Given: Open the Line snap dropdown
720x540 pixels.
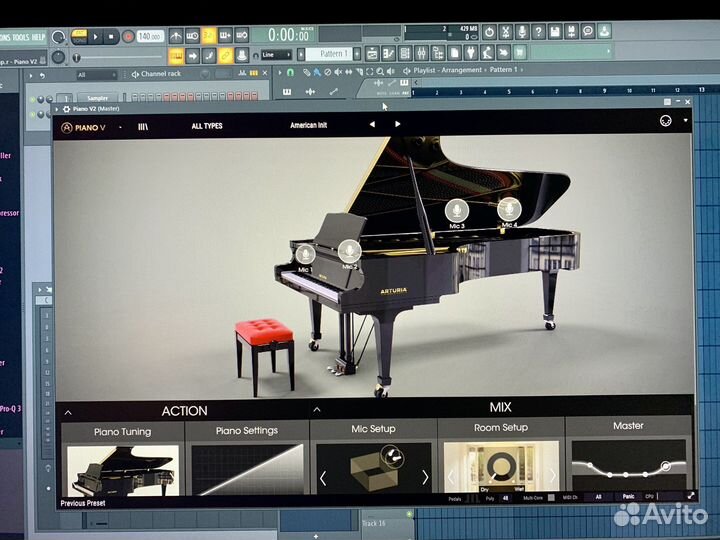Looking at the screenshot, I should click(x=276, y=55).
